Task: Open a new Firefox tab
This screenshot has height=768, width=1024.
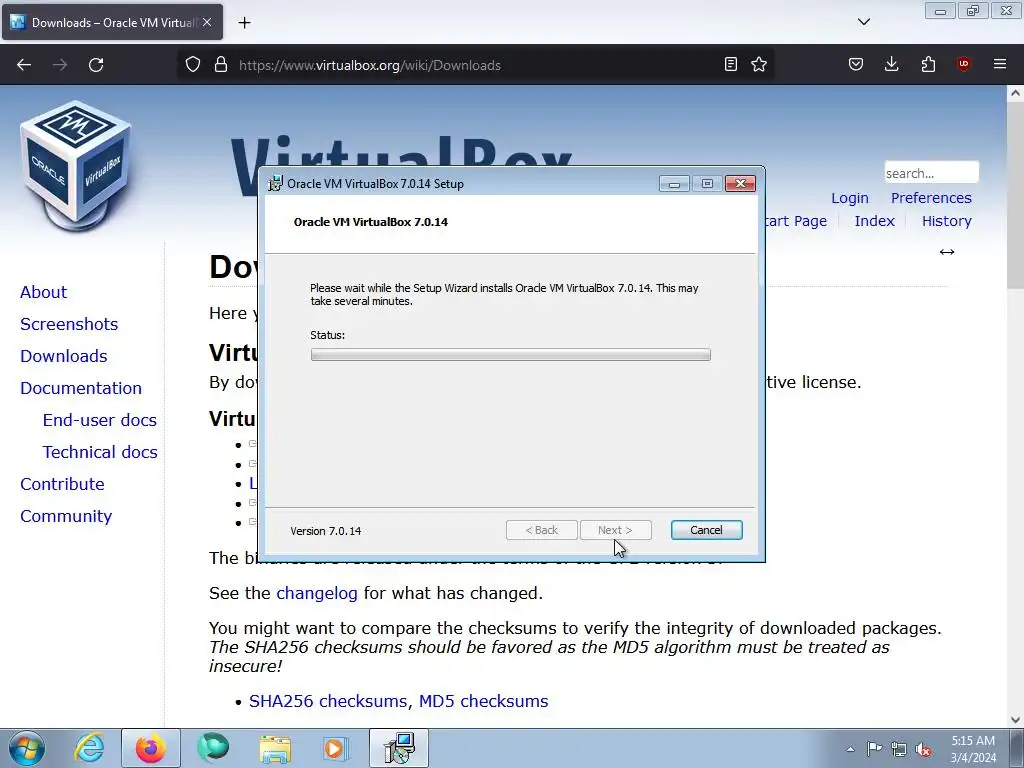Action: (244, 23)
